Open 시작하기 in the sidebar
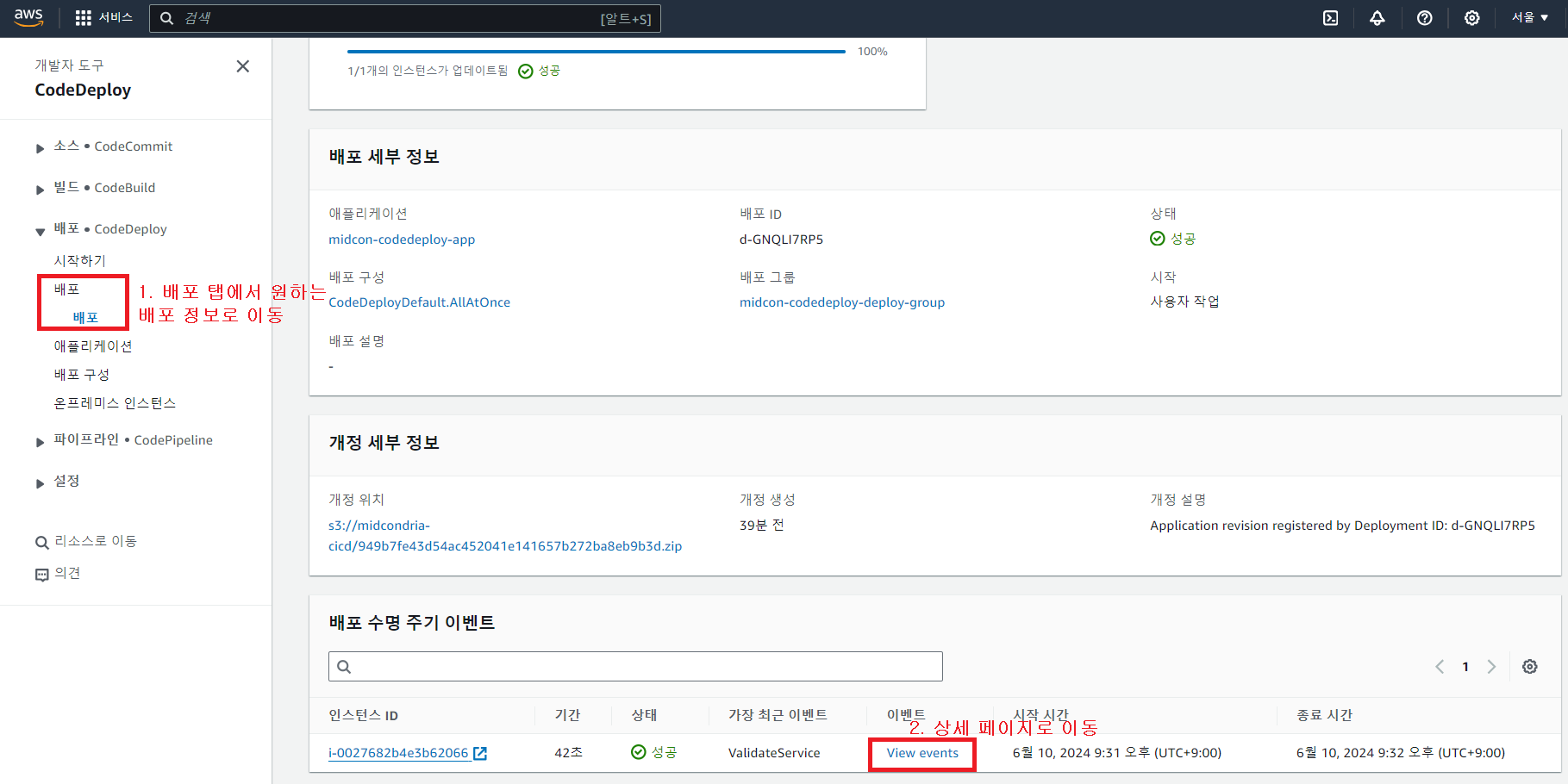This screenshot has width=1568, height=784. pyautogui.click(x=80, y=260)
